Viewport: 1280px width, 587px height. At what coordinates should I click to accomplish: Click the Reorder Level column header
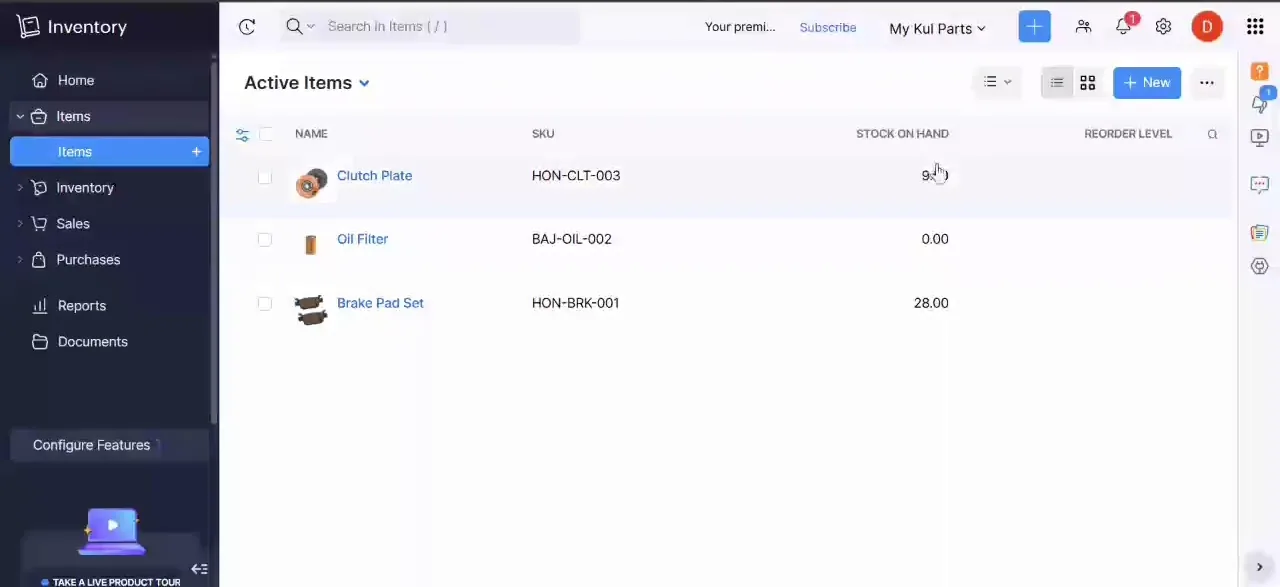[x=1128, y=134]
